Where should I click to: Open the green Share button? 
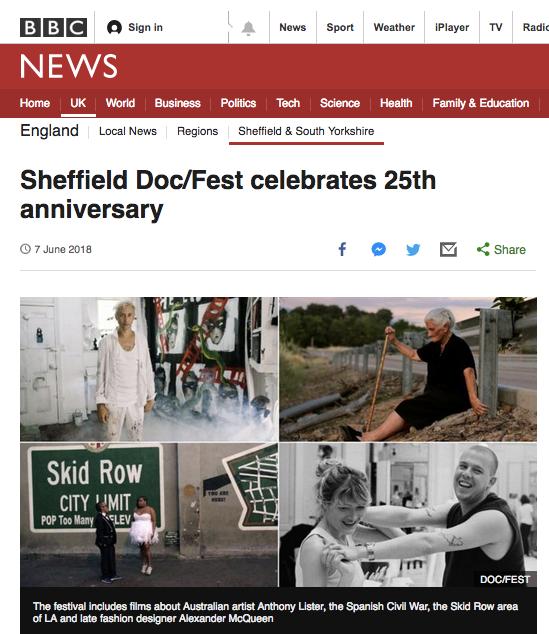501,249
